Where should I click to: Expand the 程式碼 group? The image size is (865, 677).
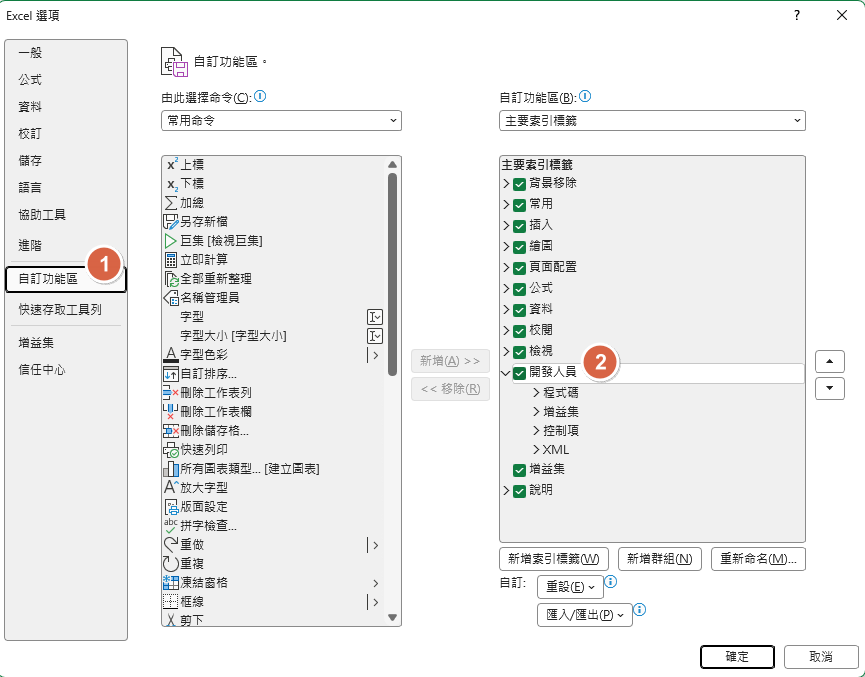[536, 393]
